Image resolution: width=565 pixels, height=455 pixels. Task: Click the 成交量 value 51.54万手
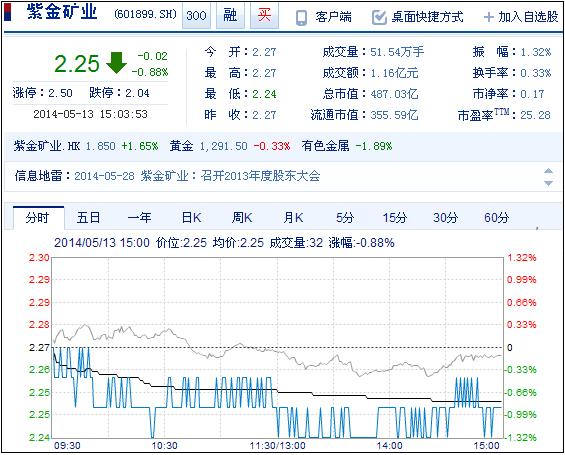(x=397, y=52)
